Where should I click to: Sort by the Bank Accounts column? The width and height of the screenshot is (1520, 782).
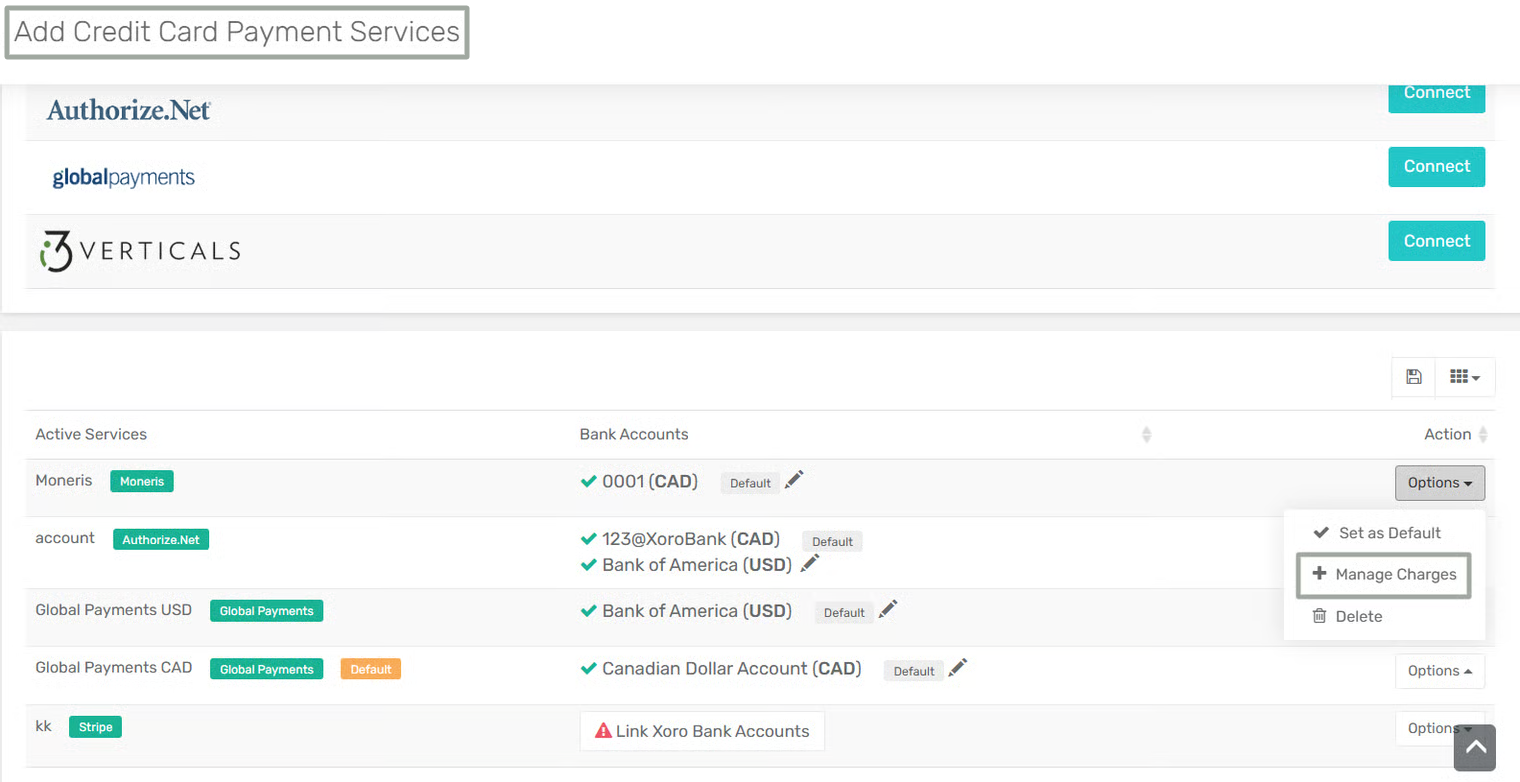tap(1146, 435)
